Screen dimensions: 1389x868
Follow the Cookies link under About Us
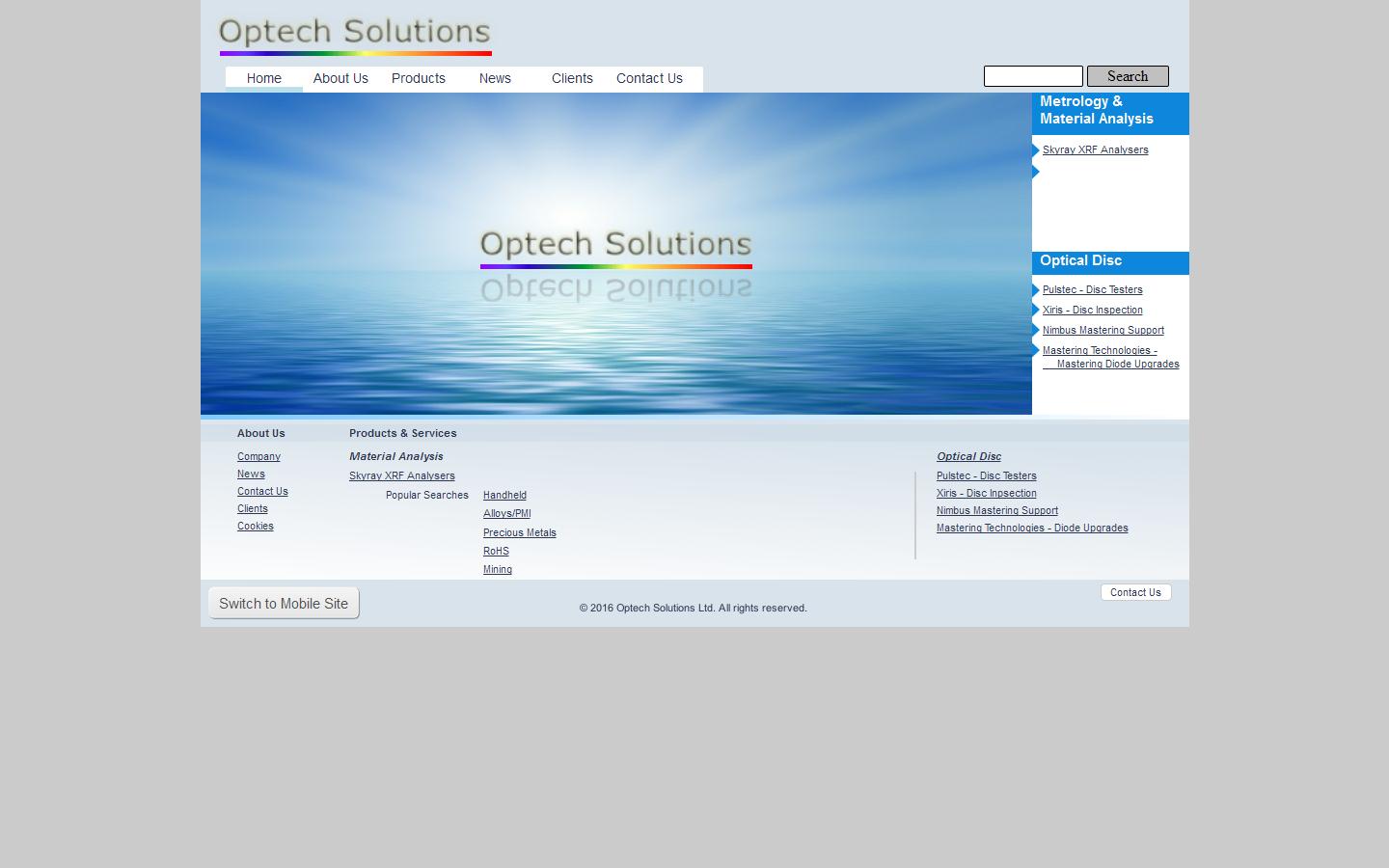tap(256, 527)
